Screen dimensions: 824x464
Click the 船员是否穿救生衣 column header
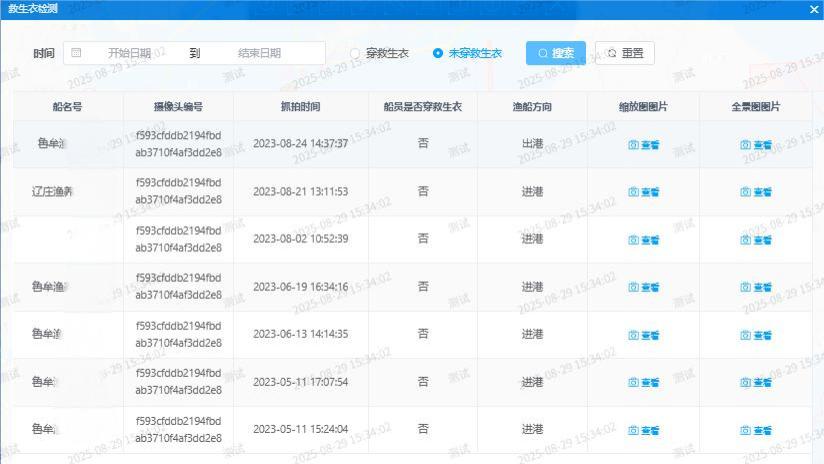pos(423,107)
